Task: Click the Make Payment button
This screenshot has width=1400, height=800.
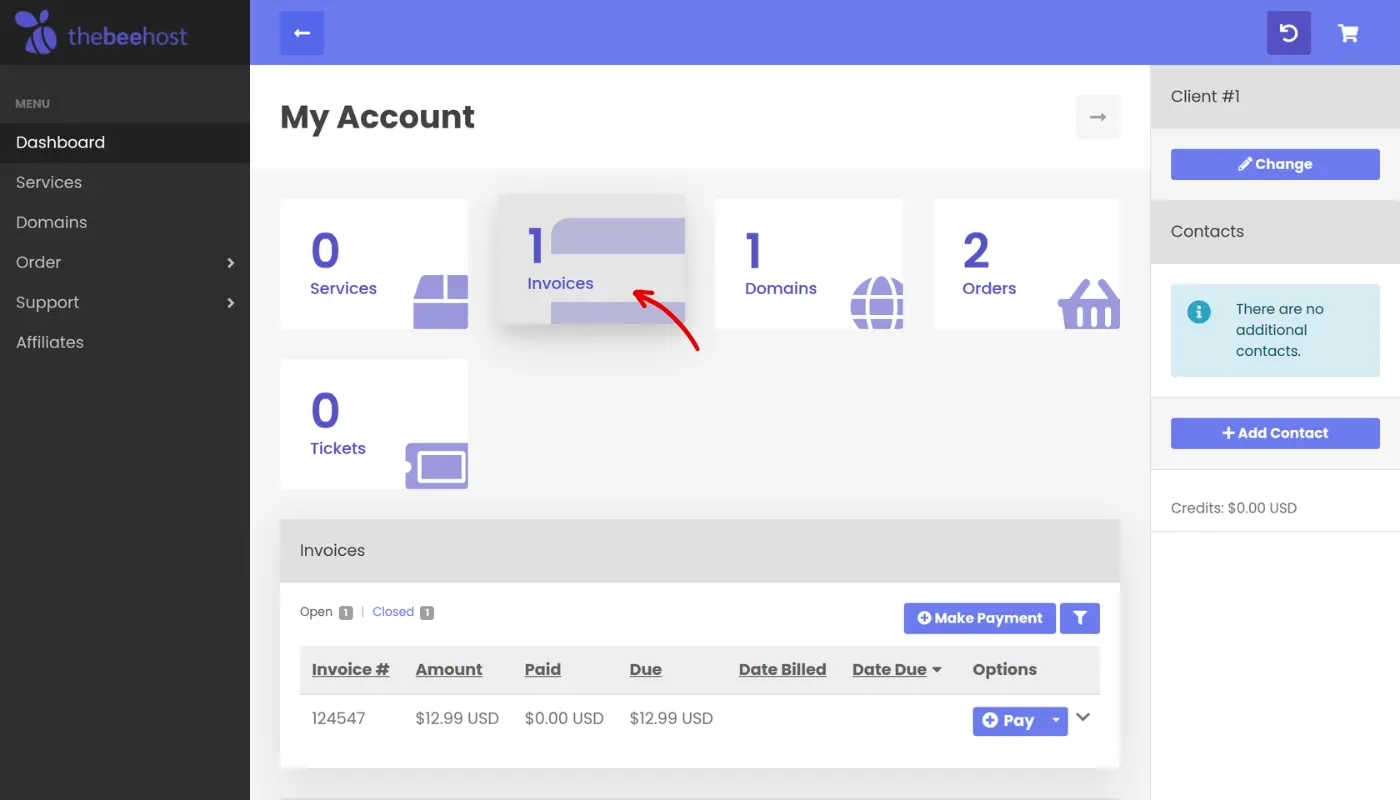Action: tap(979, 618)
